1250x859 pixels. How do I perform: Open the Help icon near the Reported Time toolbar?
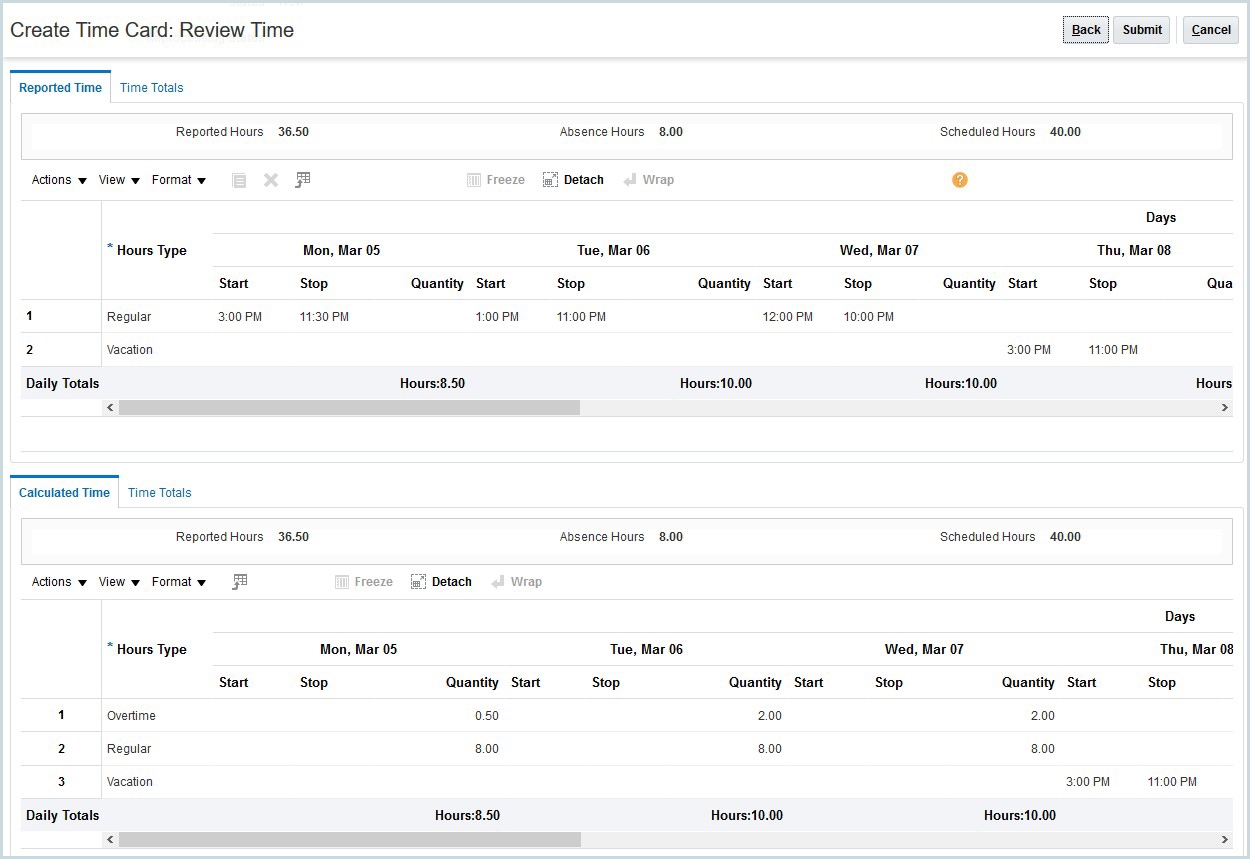tap(959, 179)
